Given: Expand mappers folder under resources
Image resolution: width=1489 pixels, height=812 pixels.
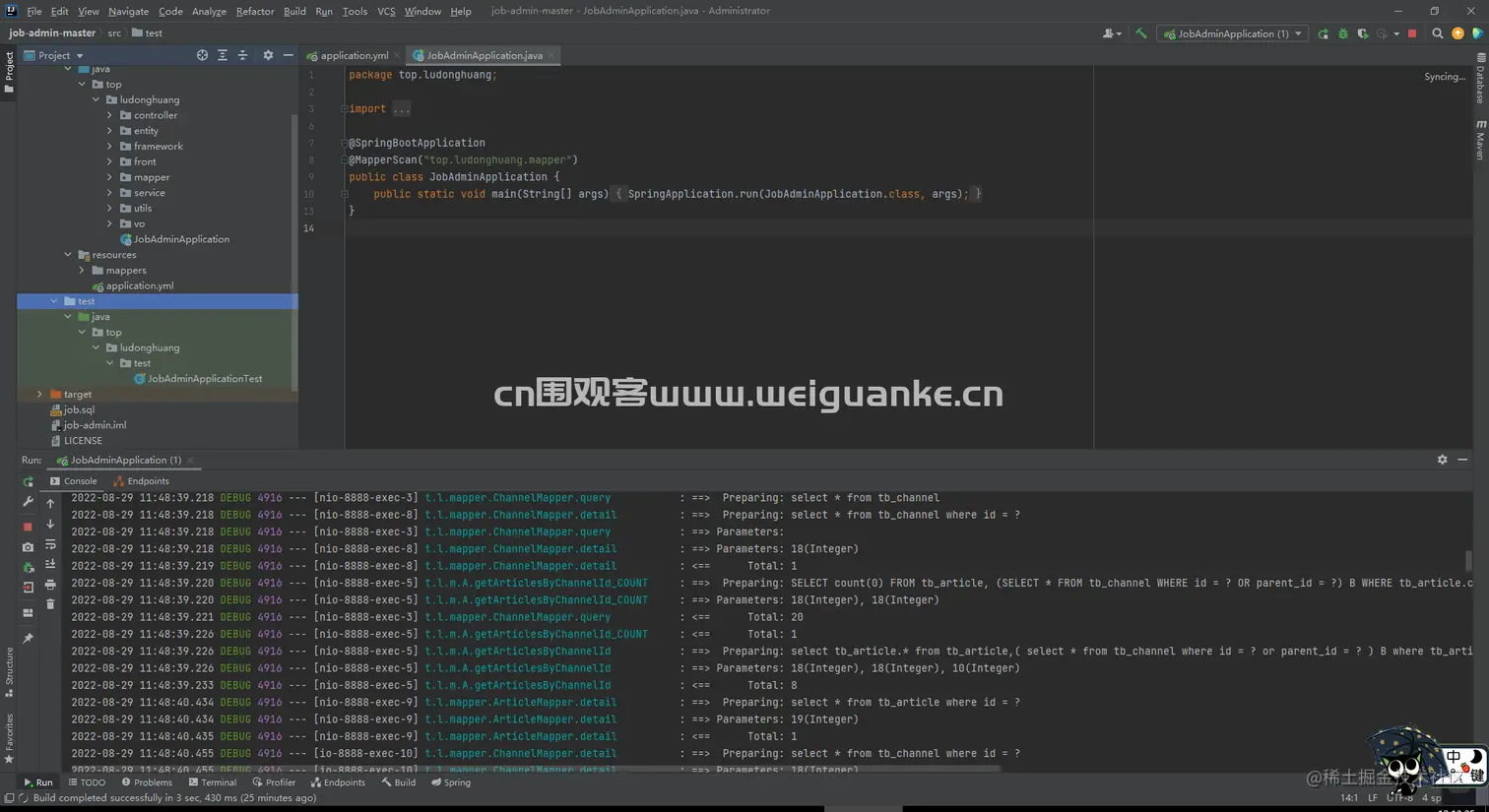Looking at the screenshot, I should click(82, 270).
